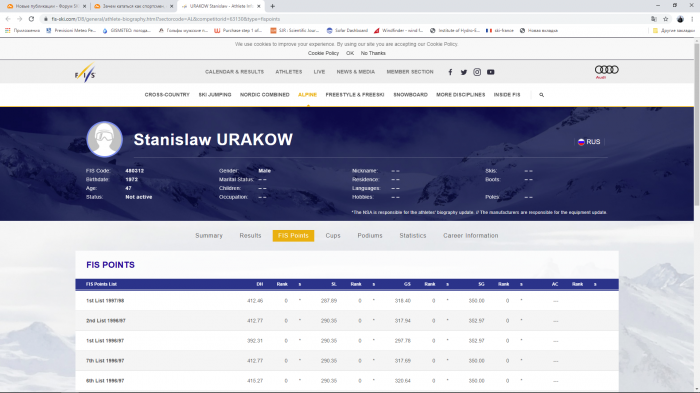Image resolution: width=700 pixels, height=393 pixels.
Task: Close the URAKOW Stanislaw tab
Action: click(258, 6)
